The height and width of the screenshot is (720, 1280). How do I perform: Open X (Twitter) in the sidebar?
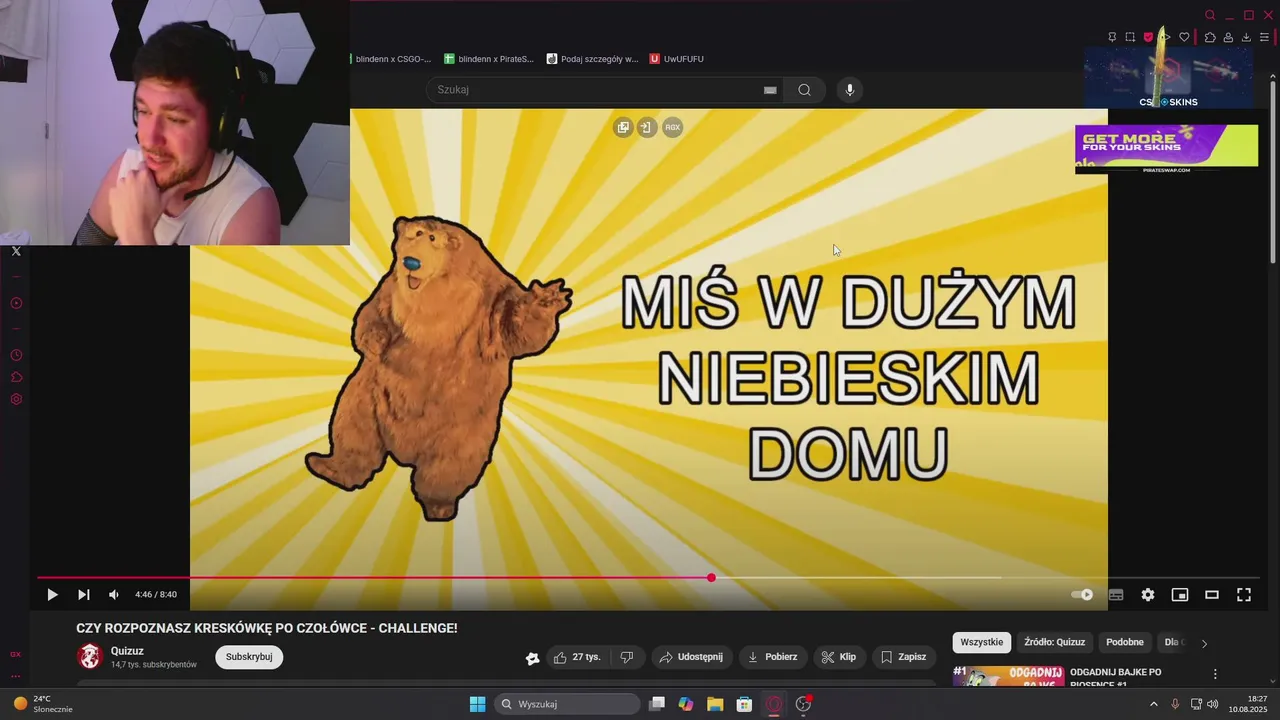coord(16,251)
